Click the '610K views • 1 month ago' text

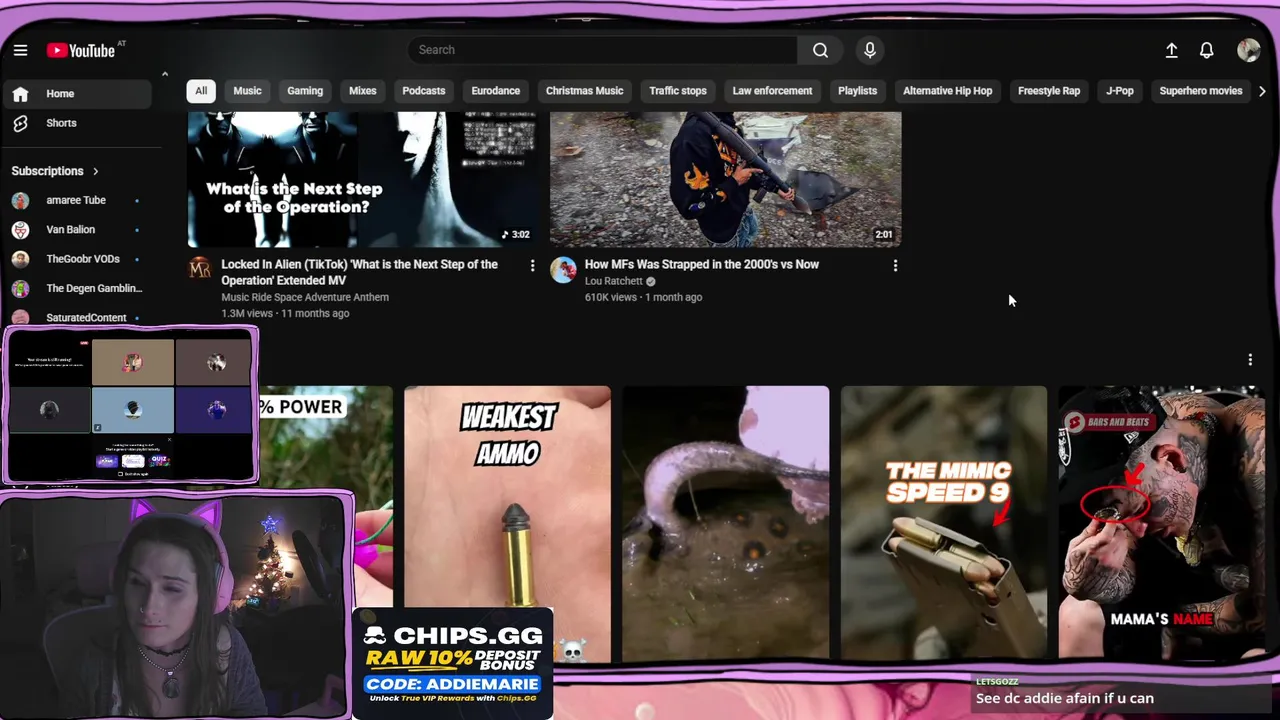tap(643, 297)
